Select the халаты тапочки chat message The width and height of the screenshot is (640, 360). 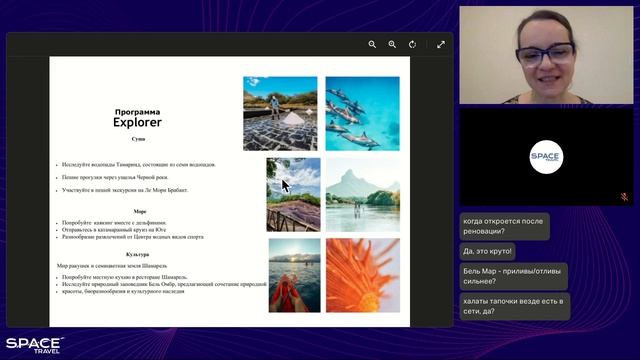tap(515, 306)
